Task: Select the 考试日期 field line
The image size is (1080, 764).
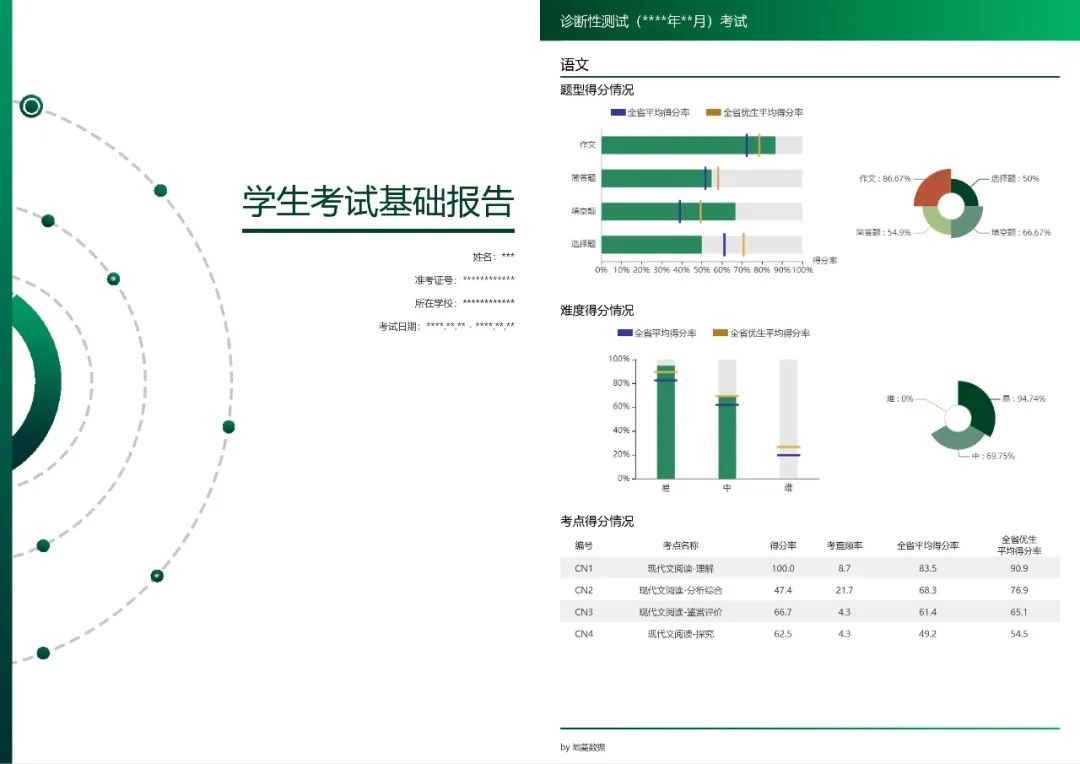Action: [446, 326]
